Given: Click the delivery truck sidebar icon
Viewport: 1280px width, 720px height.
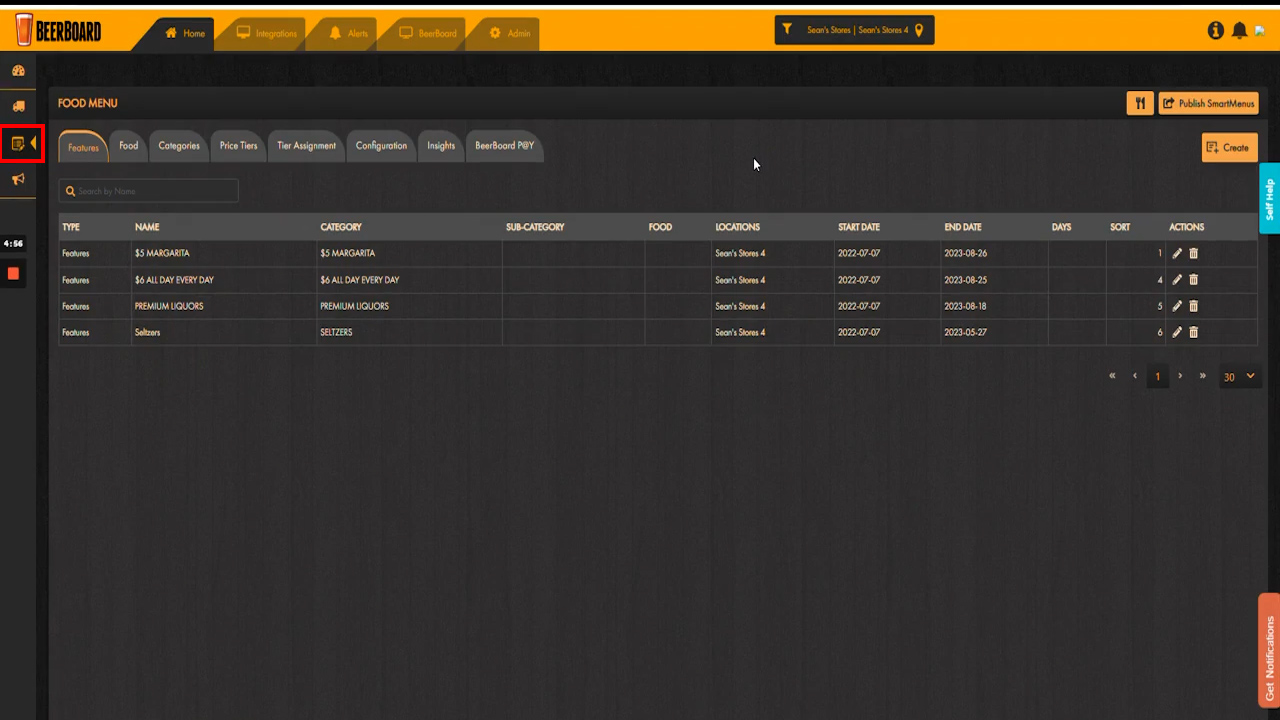Looking at the screenshot, I should click(18, 106).
